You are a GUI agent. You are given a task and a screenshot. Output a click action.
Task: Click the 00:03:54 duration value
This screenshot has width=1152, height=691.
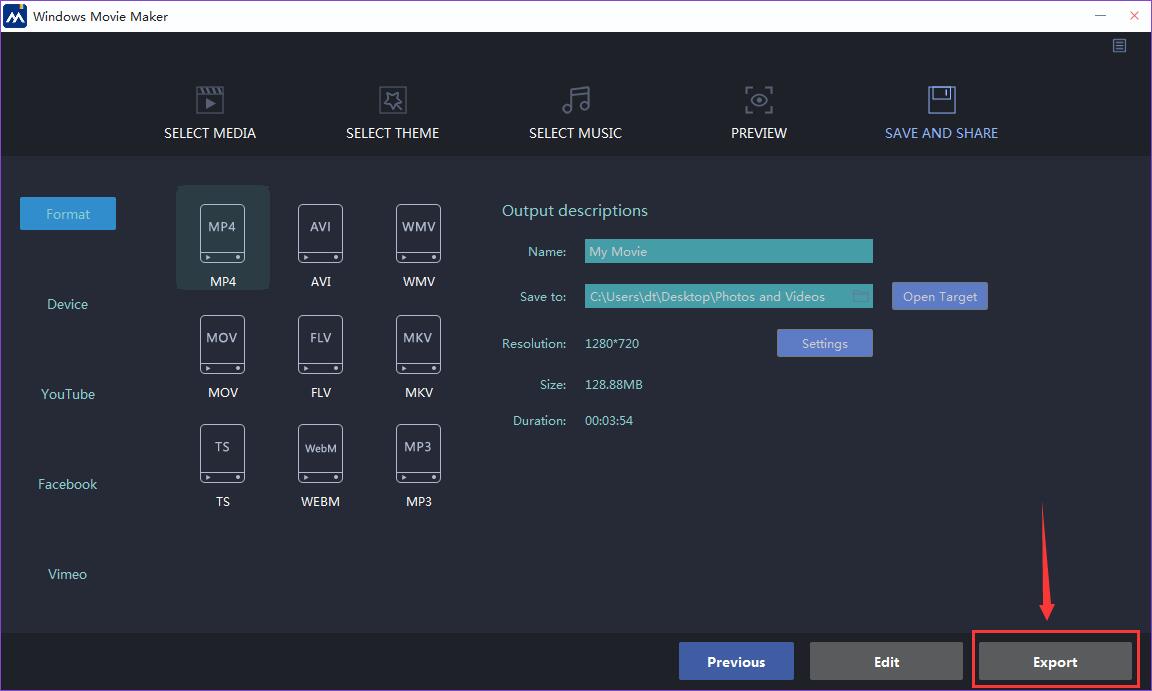(609, 421)
